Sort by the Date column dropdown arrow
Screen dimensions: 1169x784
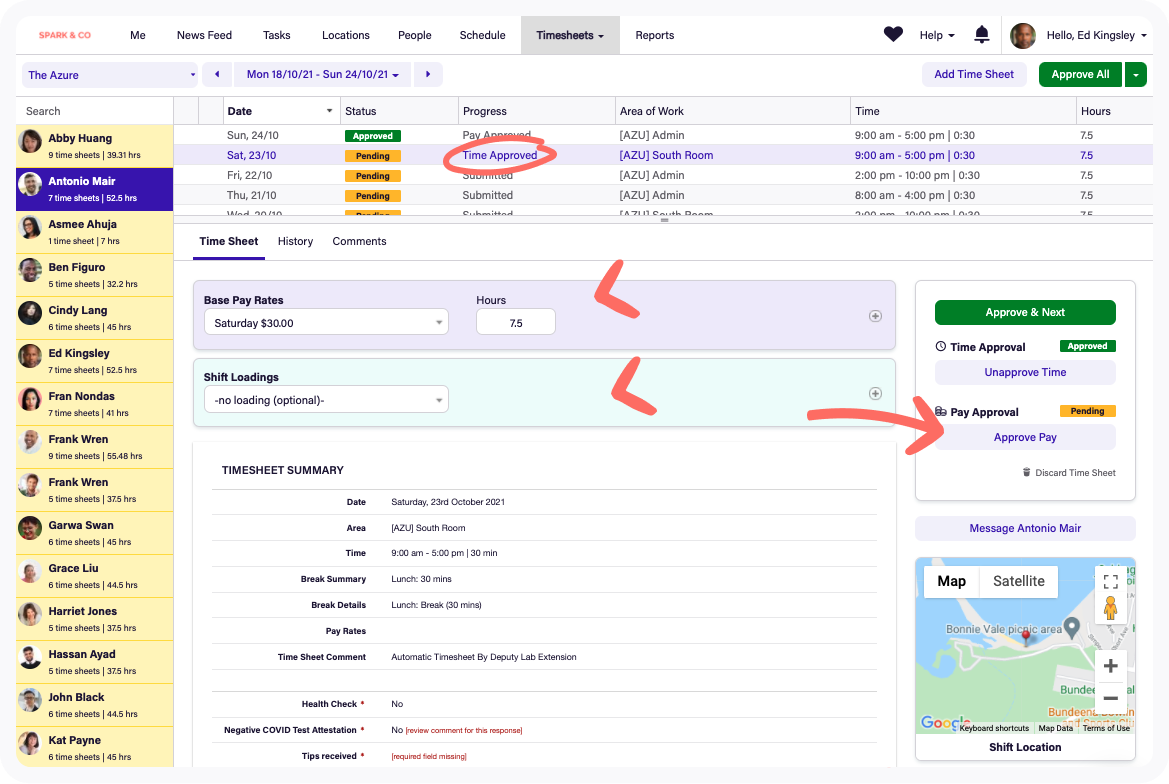[x=330, y=111]
